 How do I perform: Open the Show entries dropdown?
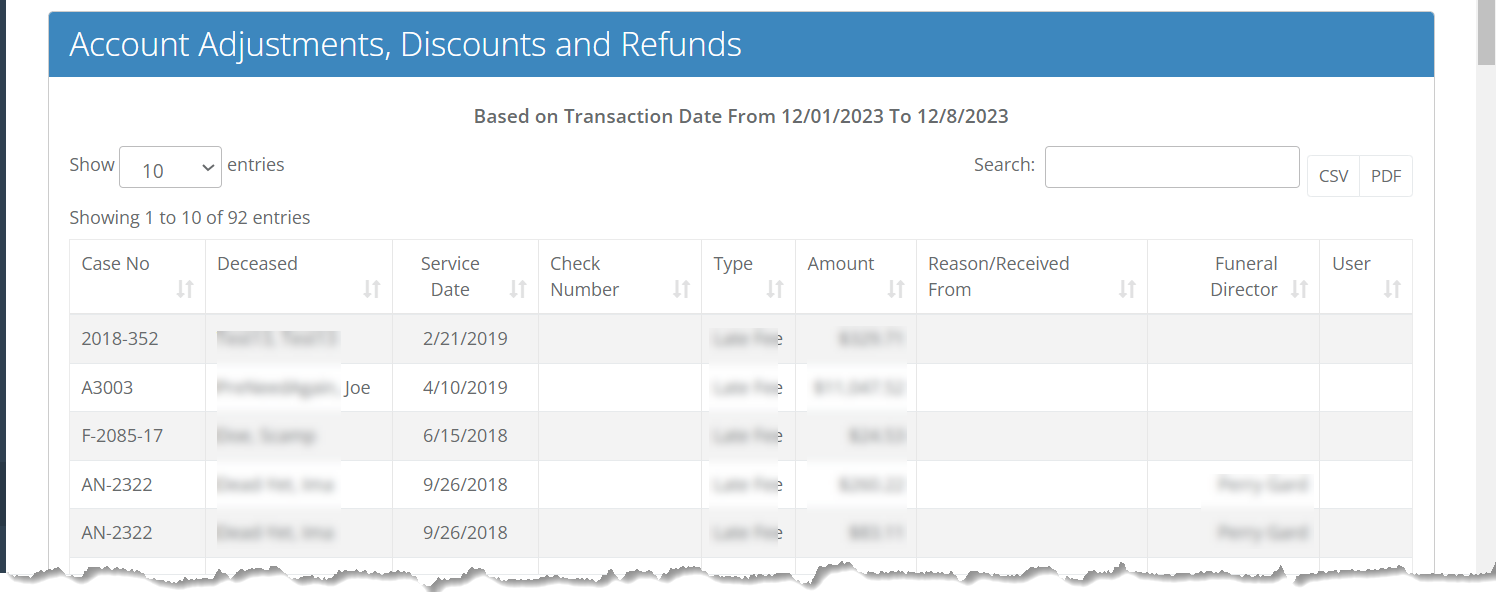(170, 167)
